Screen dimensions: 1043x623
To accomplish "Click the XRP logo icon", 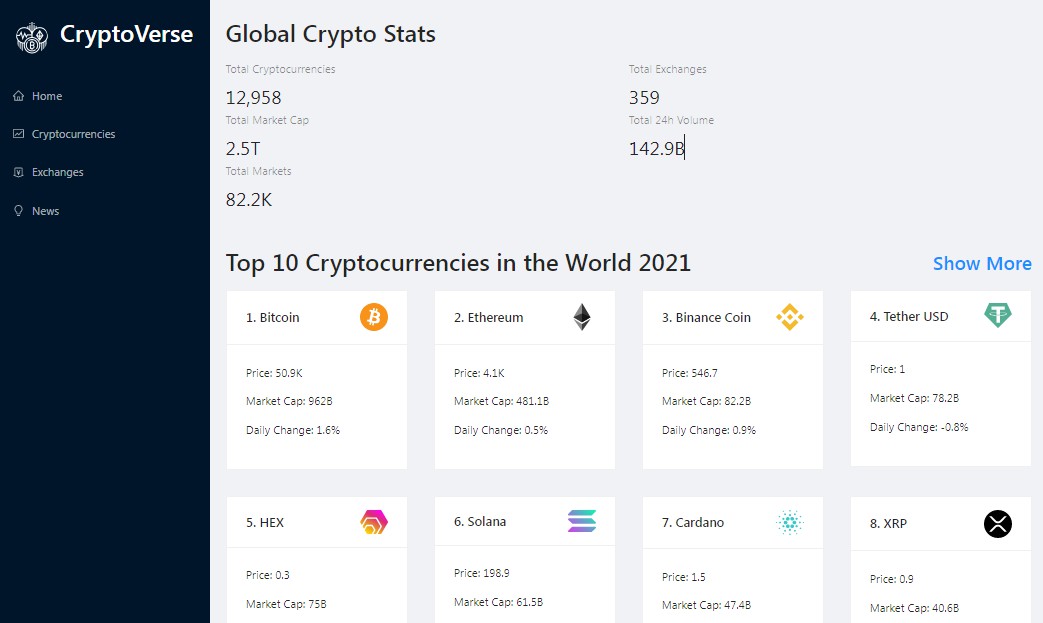I will 998,523.
